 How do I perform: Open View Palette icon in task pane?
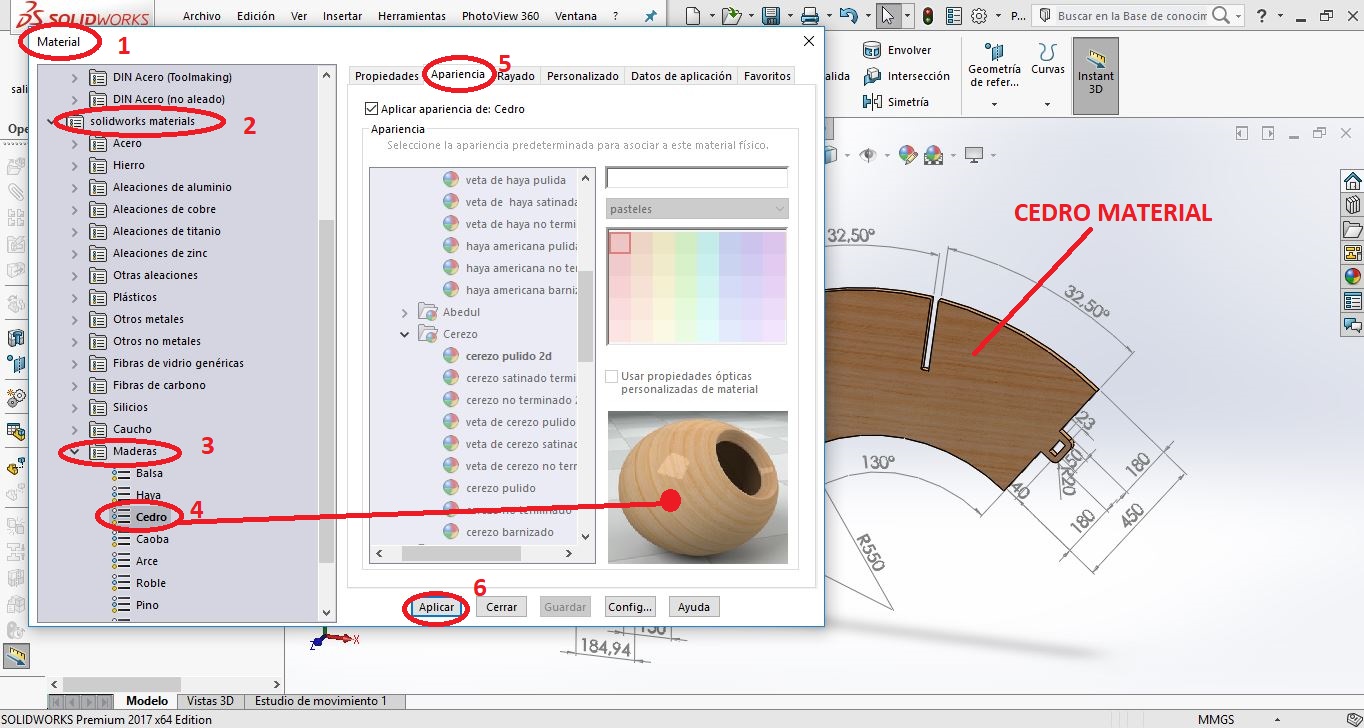(1352, 253)
